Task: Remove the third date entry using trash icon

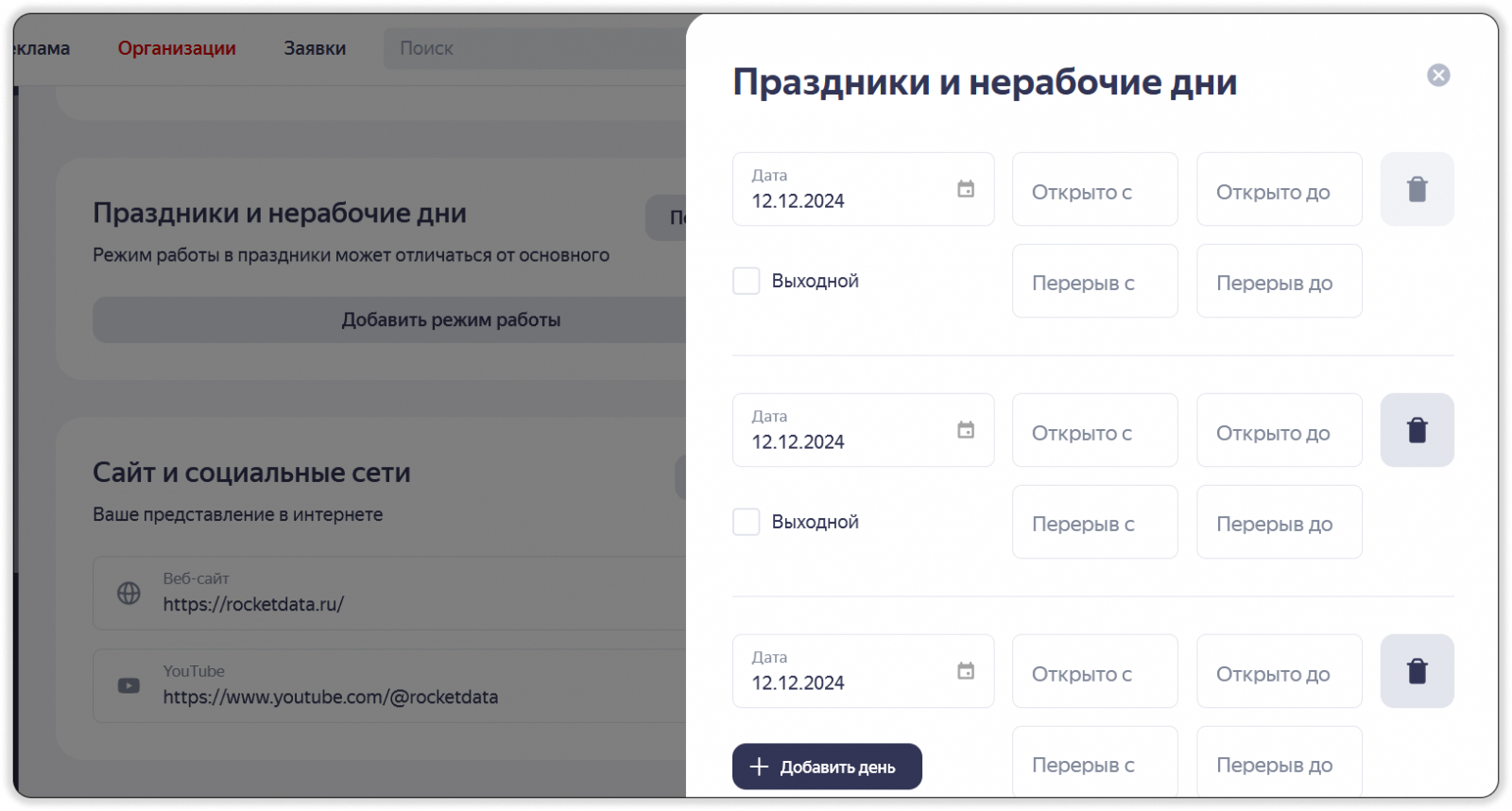Action: click(1417, 671)
